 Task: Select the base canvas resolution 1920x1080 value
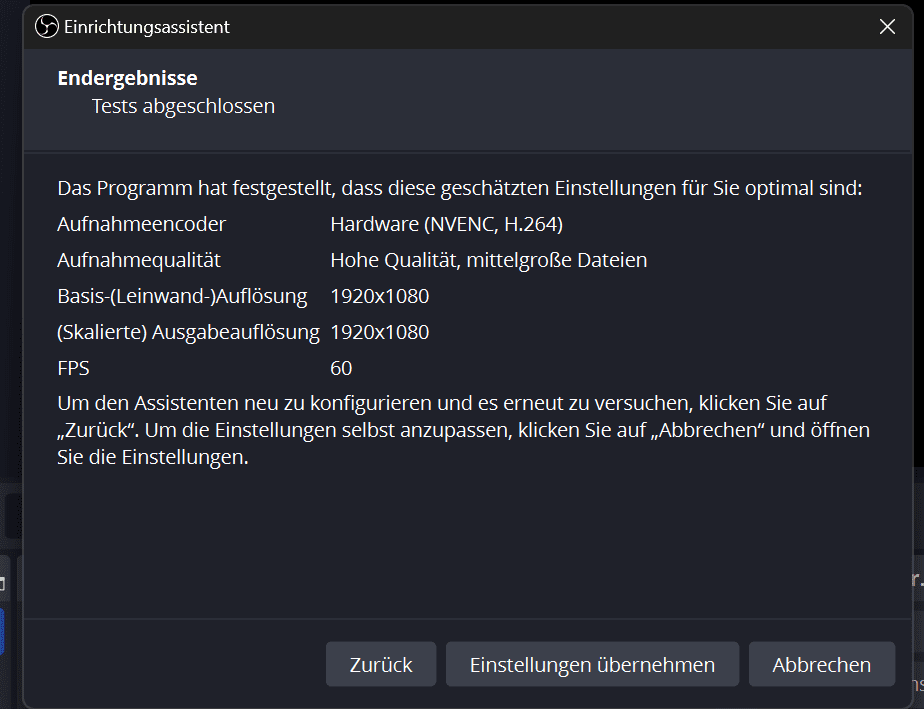pyautogui.click(x=379, y=296)
